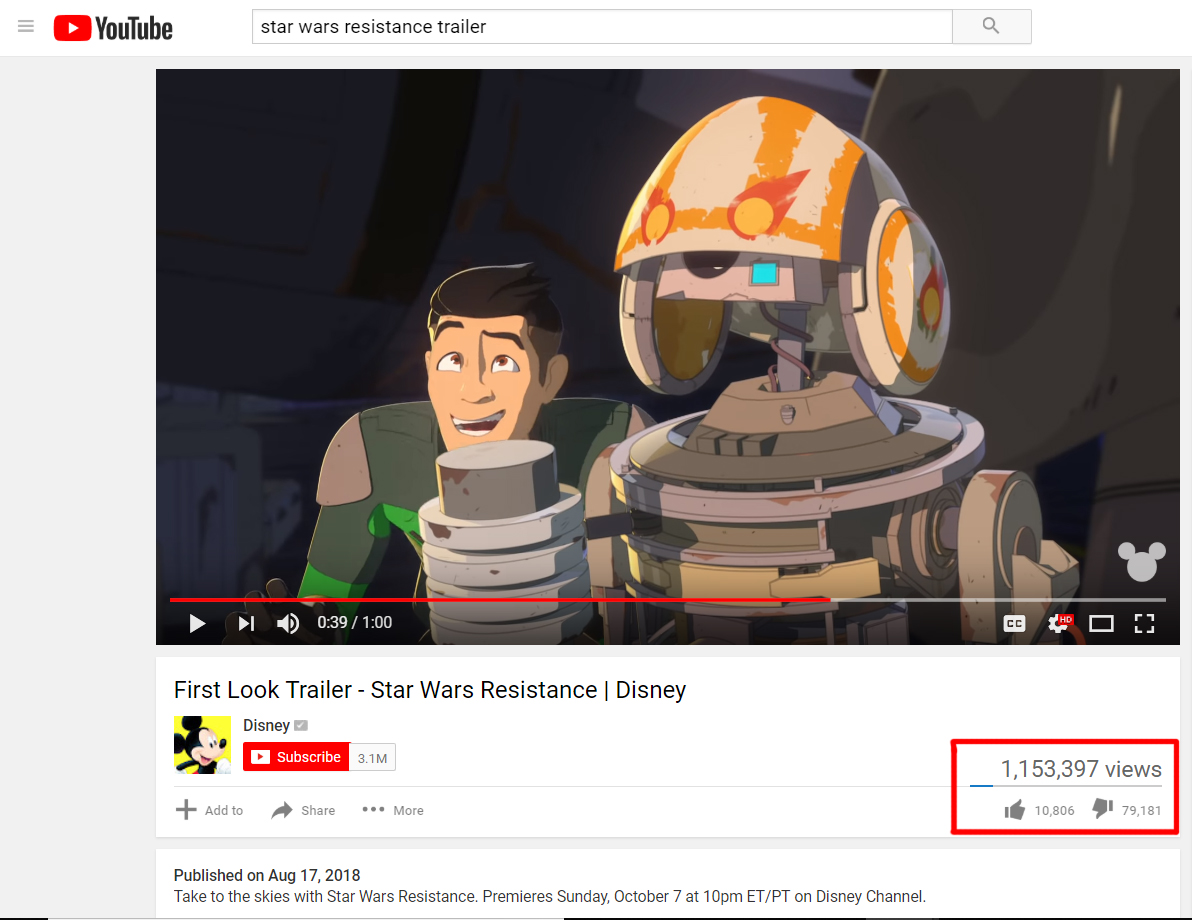Click the 1,153,397 views count

coord(1081,769)
